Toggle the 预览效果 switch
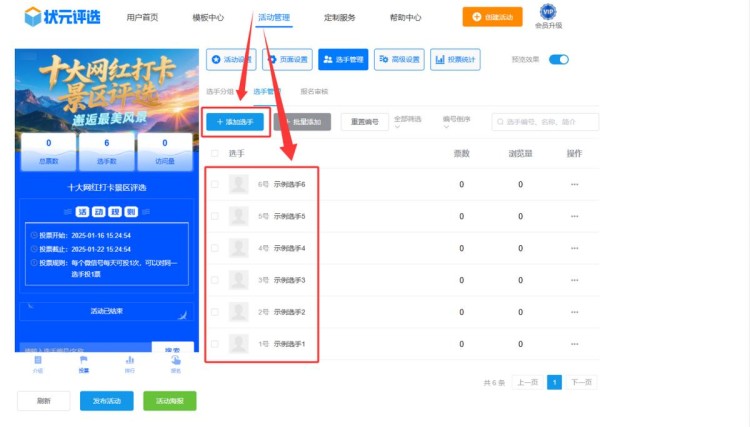The image size is (750, 427). 558,60
